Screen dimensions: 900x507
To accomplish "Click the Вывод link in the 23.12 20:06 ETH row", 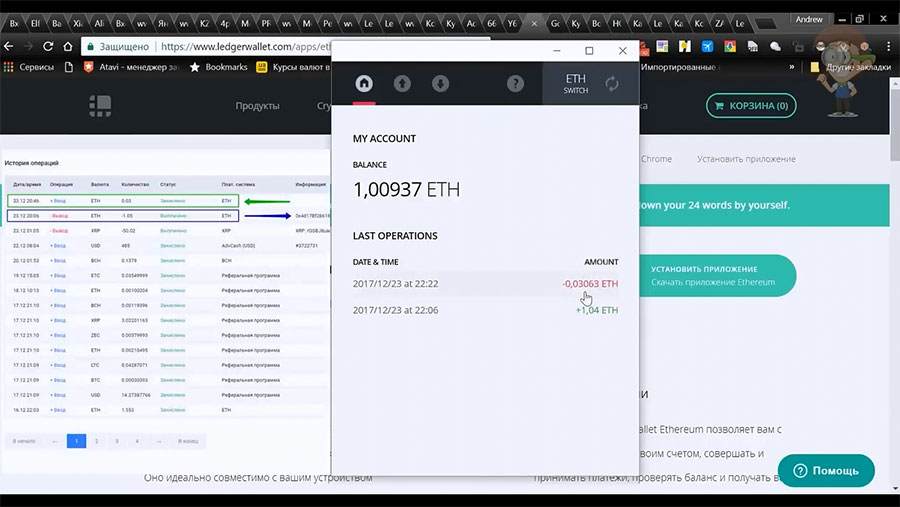I will point(59,216).
